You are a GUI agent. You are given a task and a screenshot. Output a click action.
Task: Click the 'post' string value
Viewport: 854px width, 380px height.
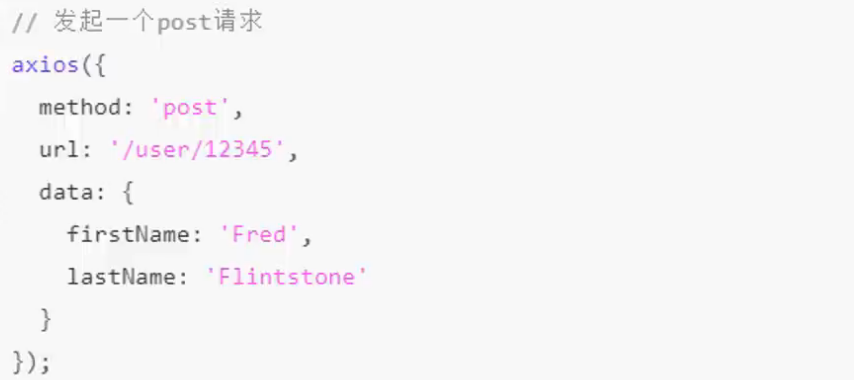click(x=190, y=108)
